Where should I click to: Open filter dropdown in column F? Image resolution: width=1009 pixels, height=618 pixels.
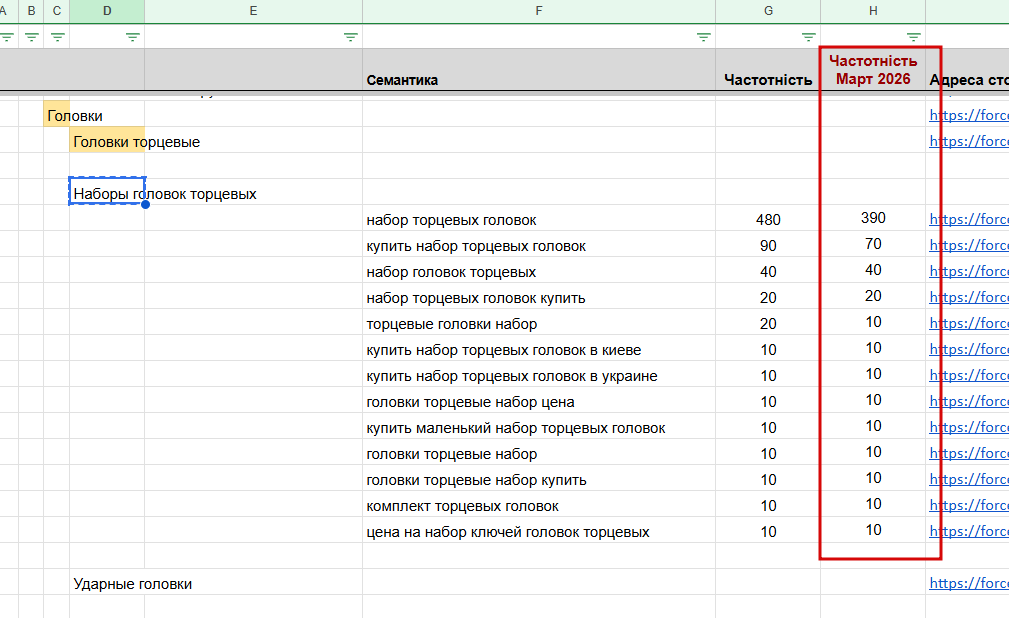pyautogui.click(x=704, y=37)
